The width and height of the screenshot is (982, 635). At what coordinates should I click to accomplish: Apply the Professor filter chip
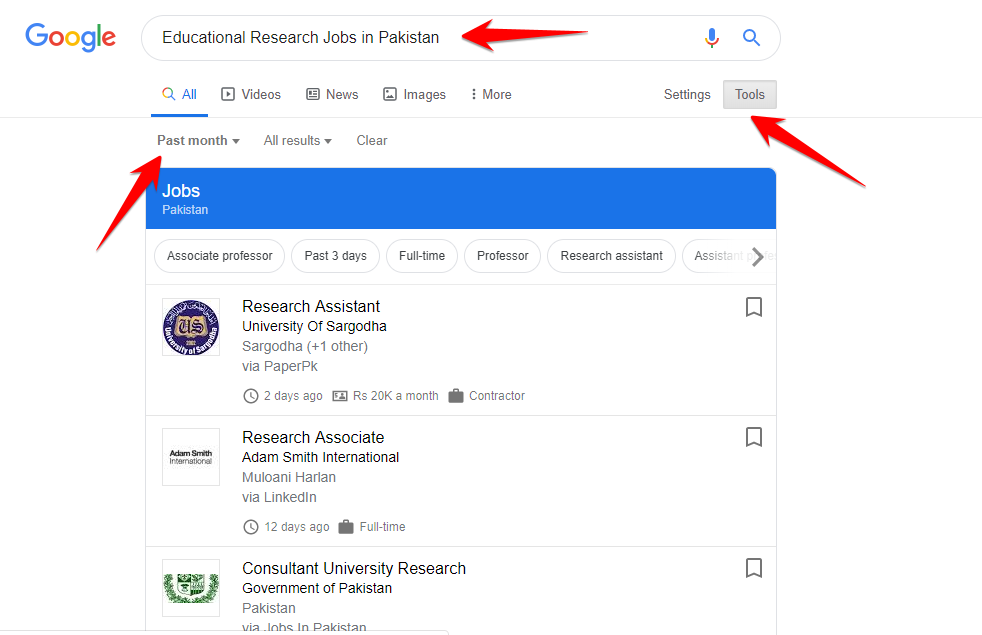(502, 256)
